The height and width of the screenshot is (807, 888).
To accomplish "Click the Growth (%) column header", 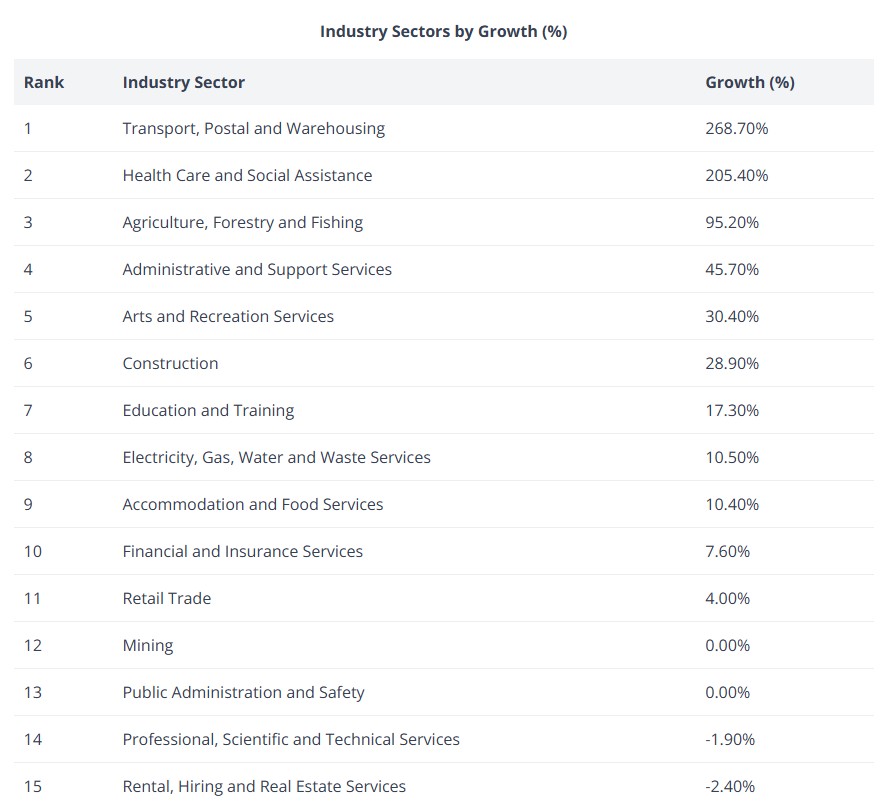I will click(x=749, y=82).
